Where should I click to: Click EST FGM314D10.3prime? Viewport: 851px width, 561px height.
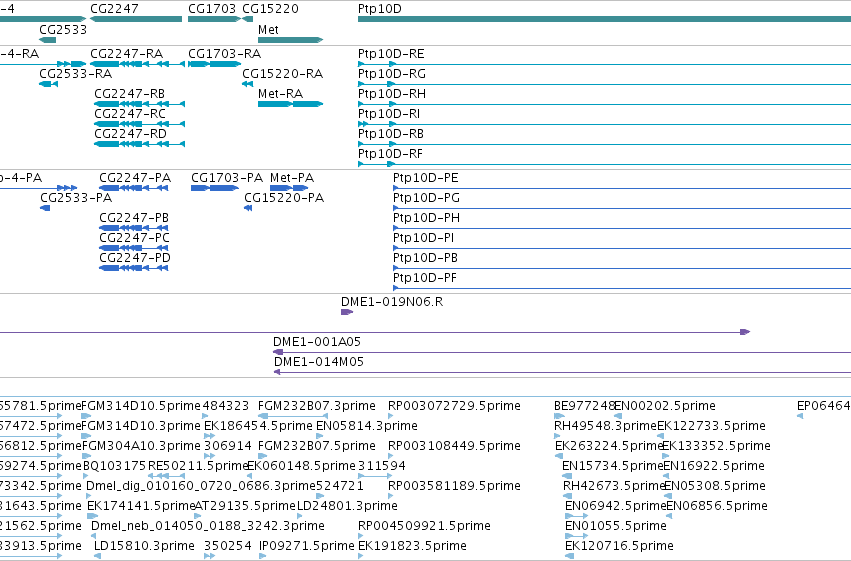[x=86, y=436]
